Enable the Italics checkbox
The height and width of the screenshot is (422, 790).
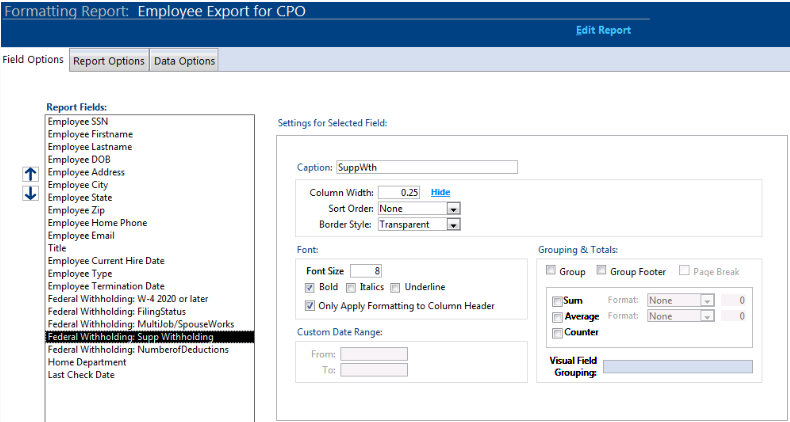coord(350,288)
